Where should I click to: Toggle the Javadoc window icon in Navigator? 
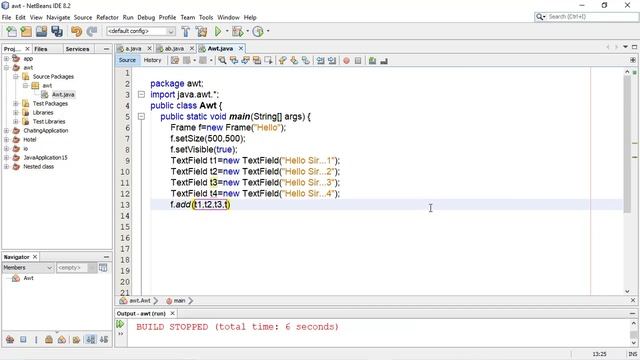pyautogui.click(x=103, y=268)
